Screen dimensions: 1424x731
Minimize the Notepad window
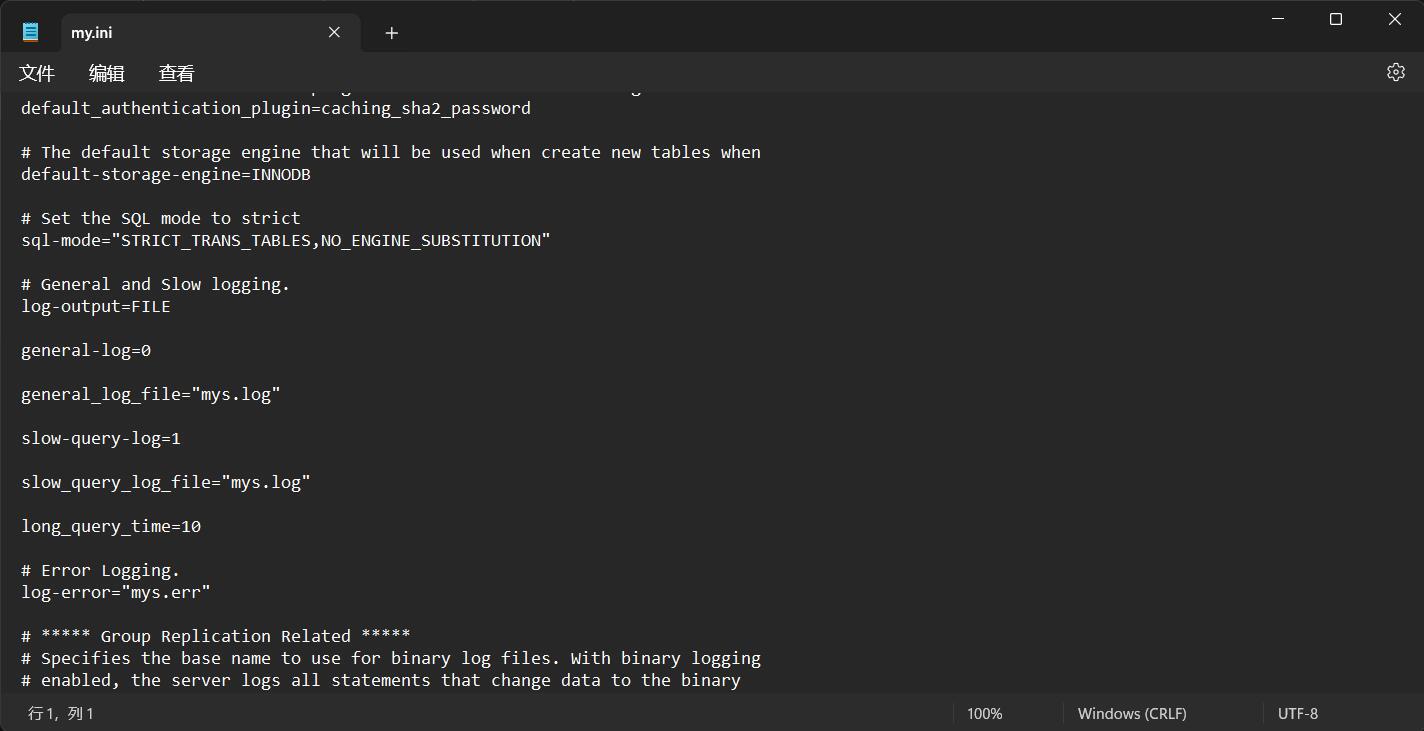(x=1278, y=18)
